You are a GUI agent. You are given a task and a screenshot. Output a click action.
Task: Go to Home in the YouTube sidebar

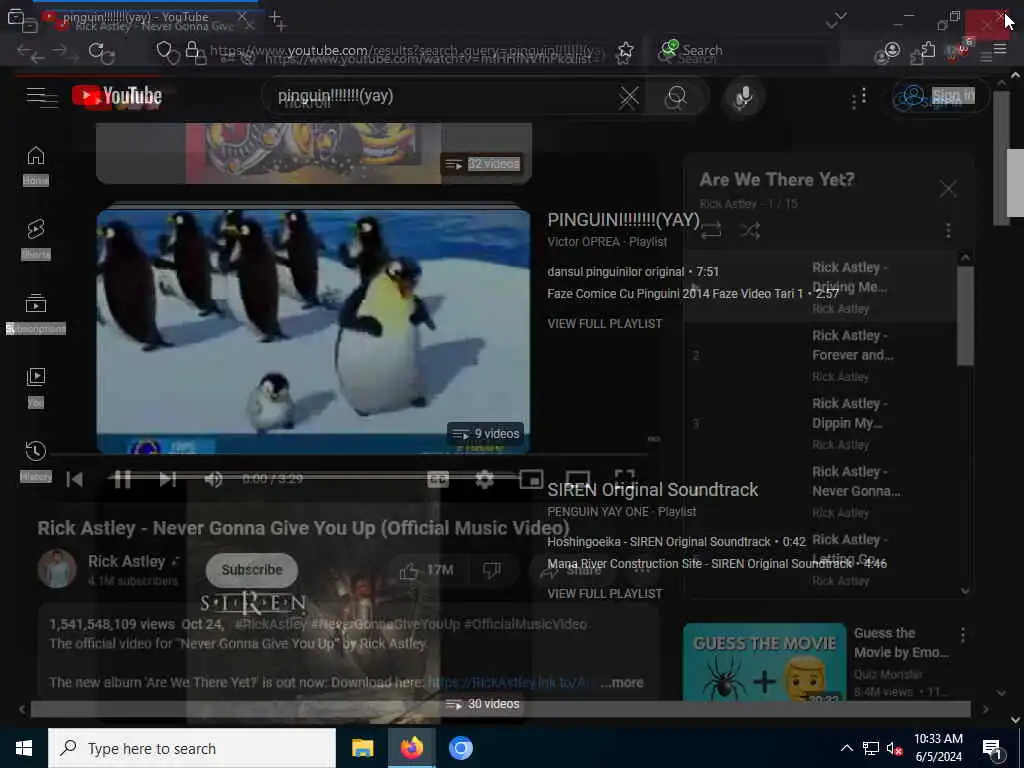point(36,166)
